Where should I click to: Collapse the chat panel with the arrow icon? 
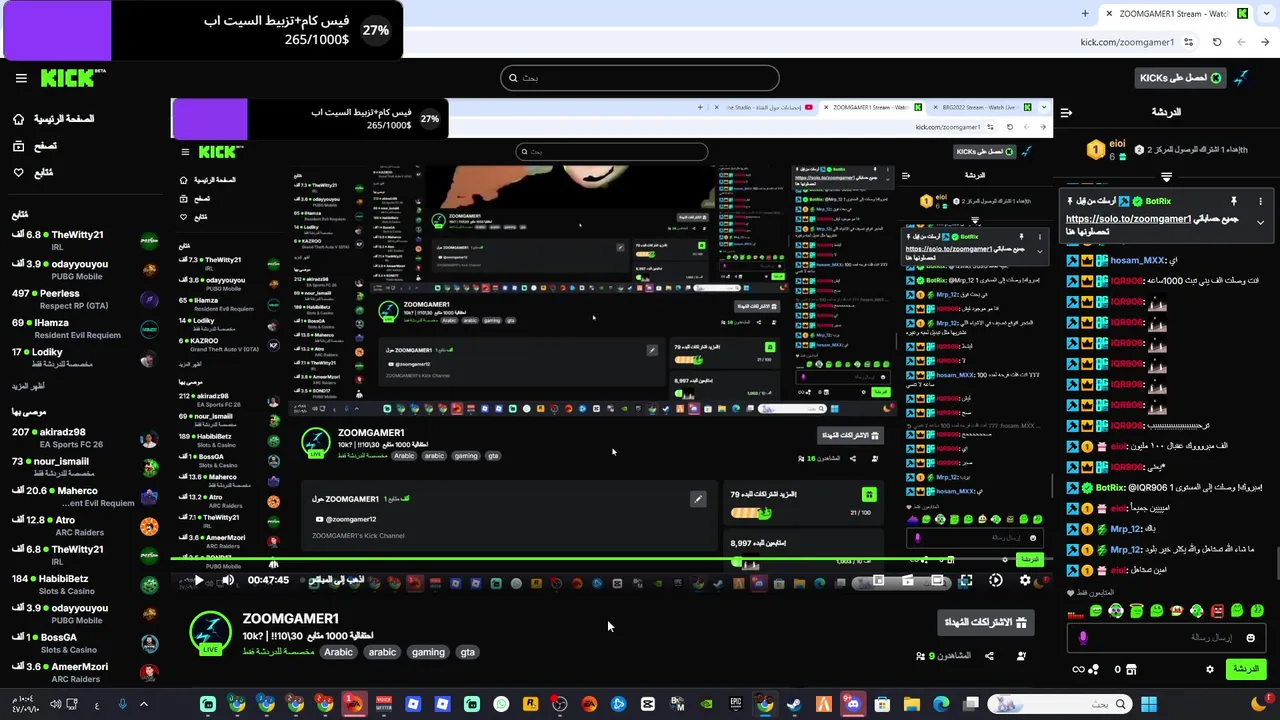(1066, 112)
